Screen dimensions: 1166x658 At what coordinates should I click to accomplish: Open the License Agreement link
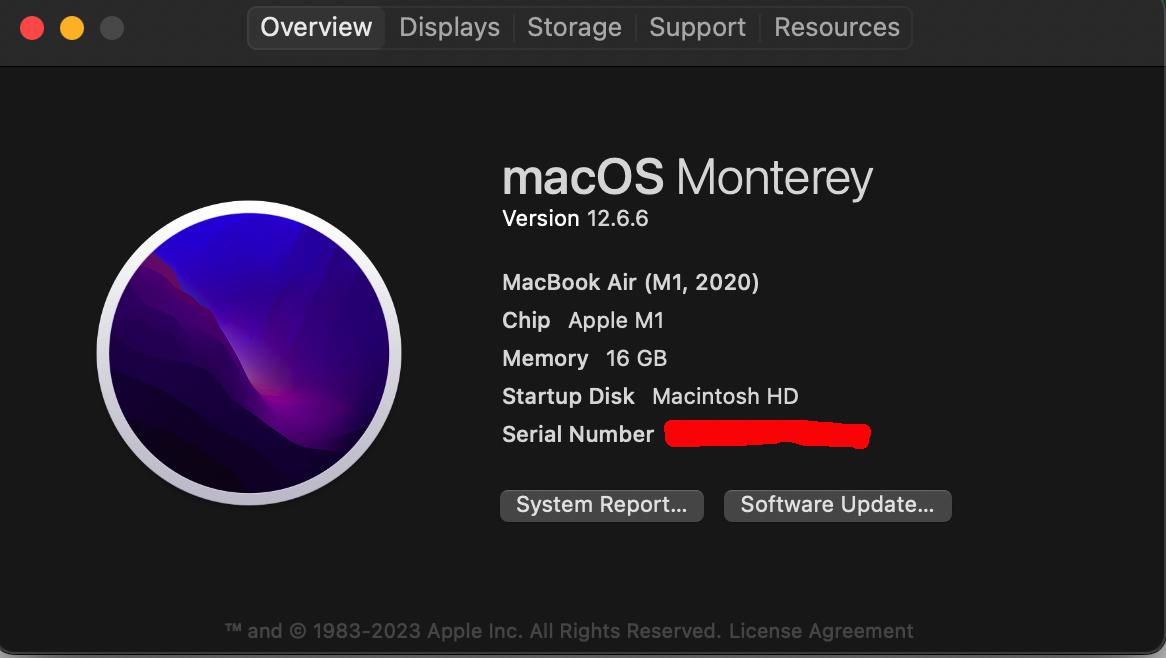pyautogui.click(x=821, y=630)
